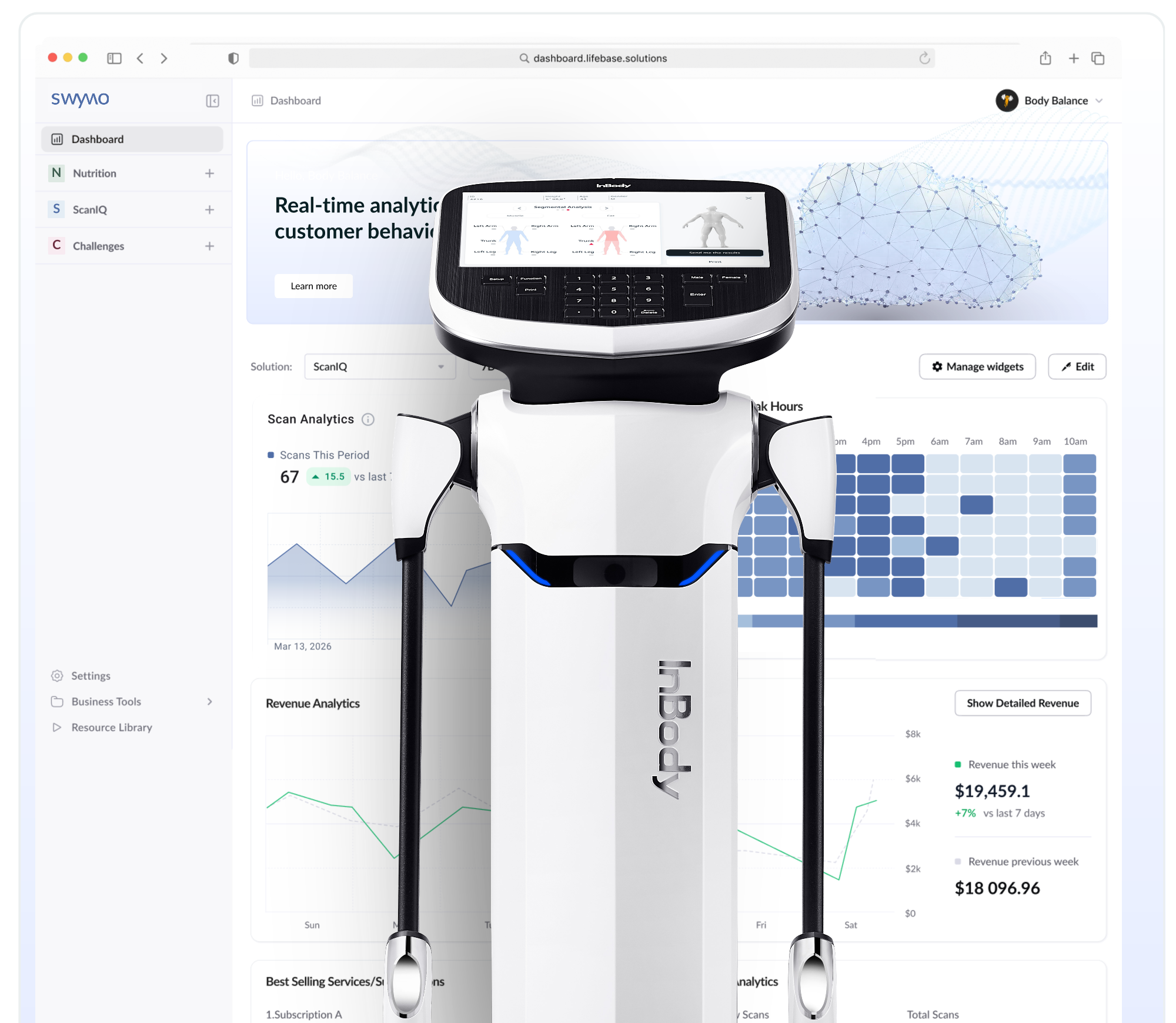
Task: Click the Mar 13, 2026 date label
Action: [303, 647]
